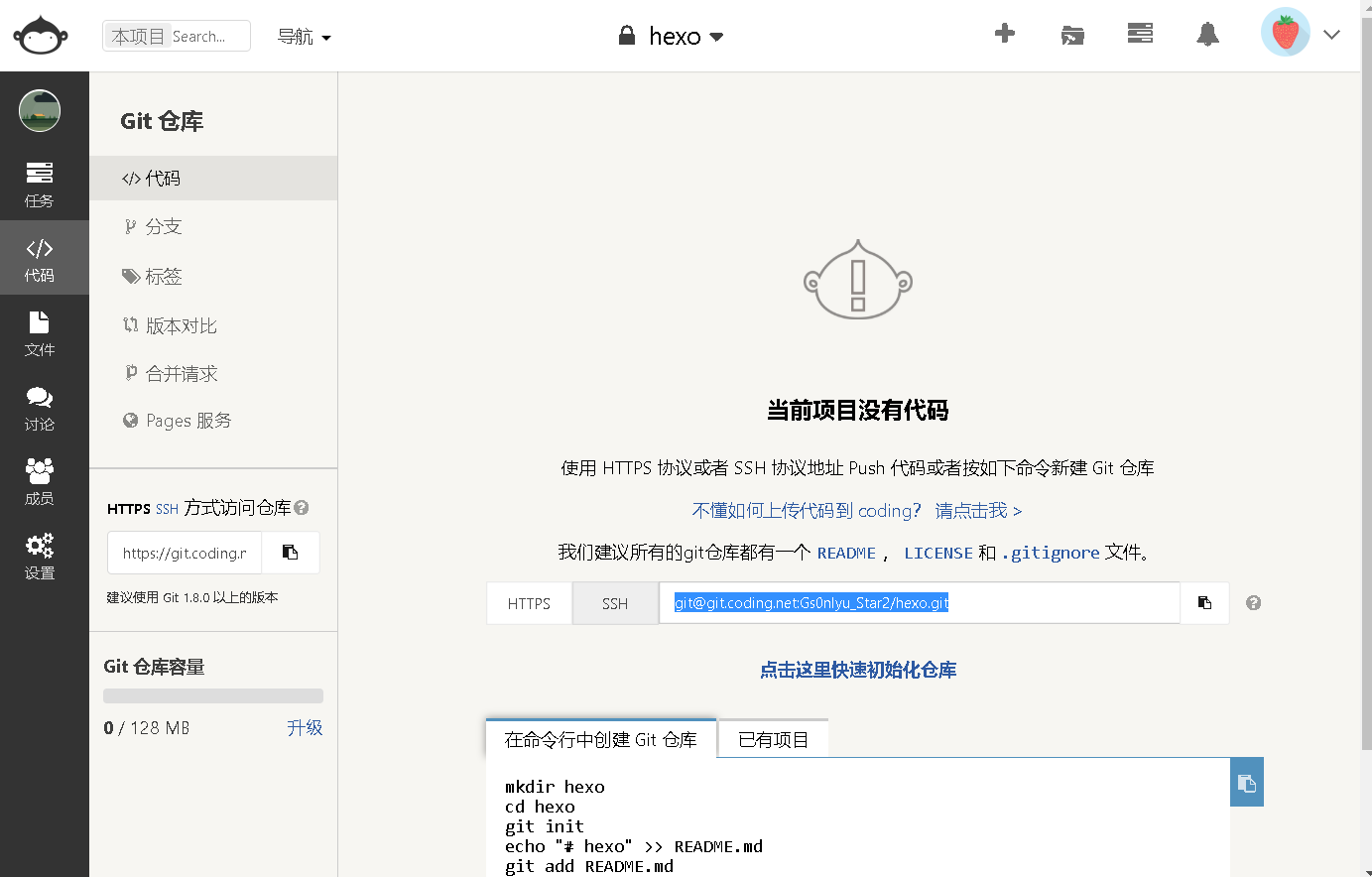Copy the command-line code block
The image size is (1372, 877).
click(x=1247, y=784)
